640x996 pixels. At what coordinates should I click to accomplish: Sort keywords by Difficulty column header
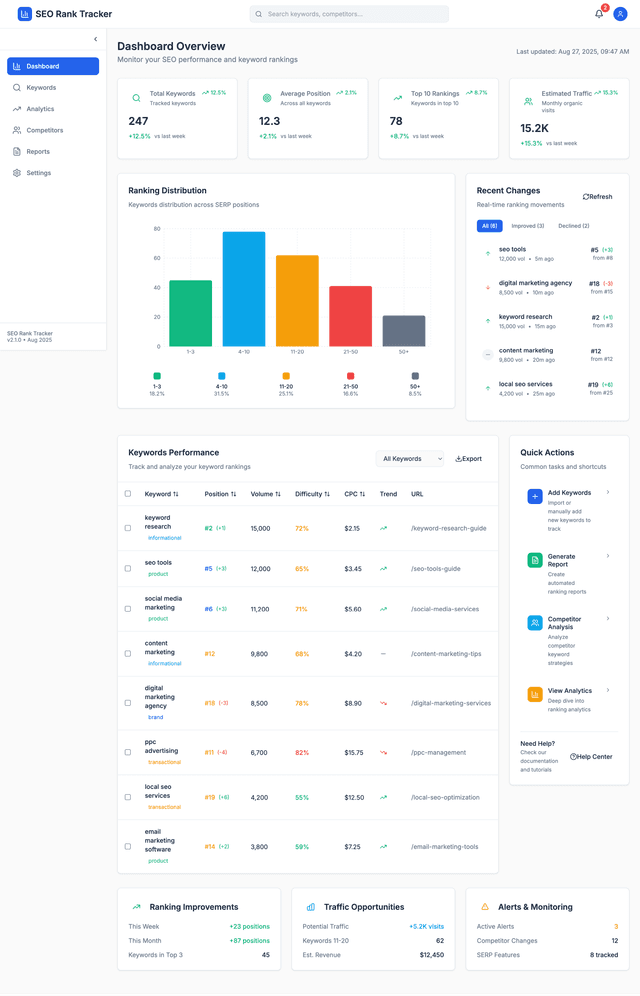point(312,494)
